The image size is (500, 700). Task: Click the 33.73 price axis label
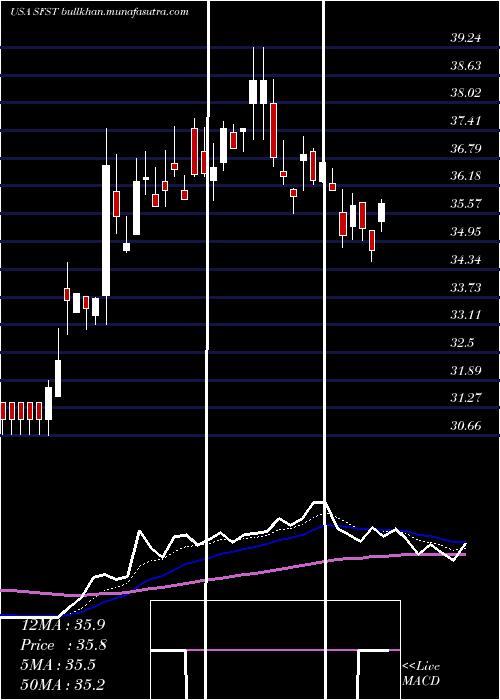[x=466, y=288]
